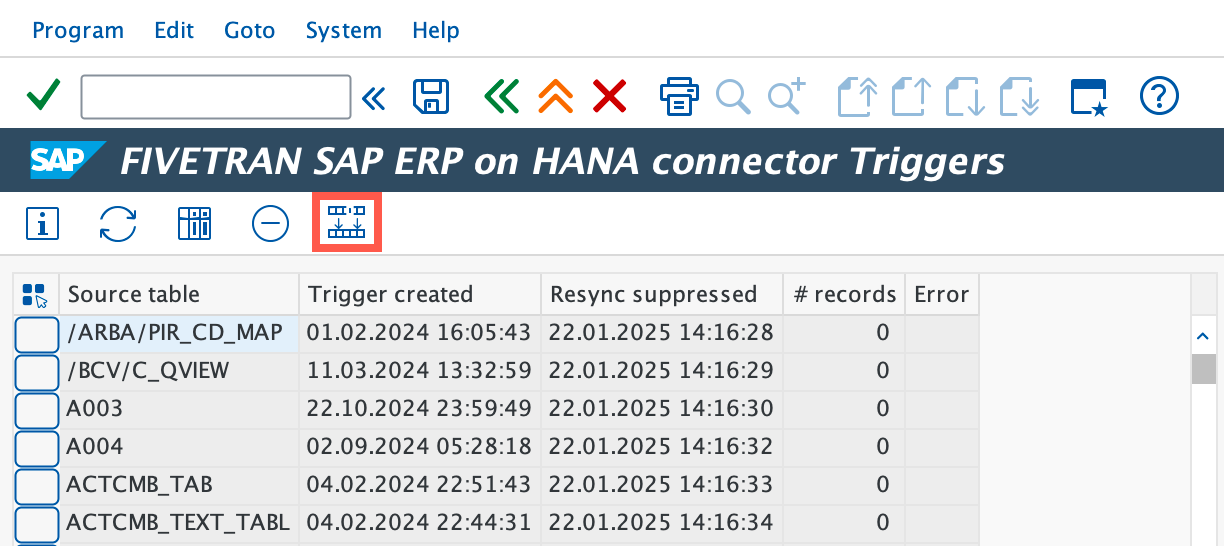This screenshot has width=1224, height=546.
Task: Click the Find Next magnifier-plus icon
Action: tap(787, 97)
